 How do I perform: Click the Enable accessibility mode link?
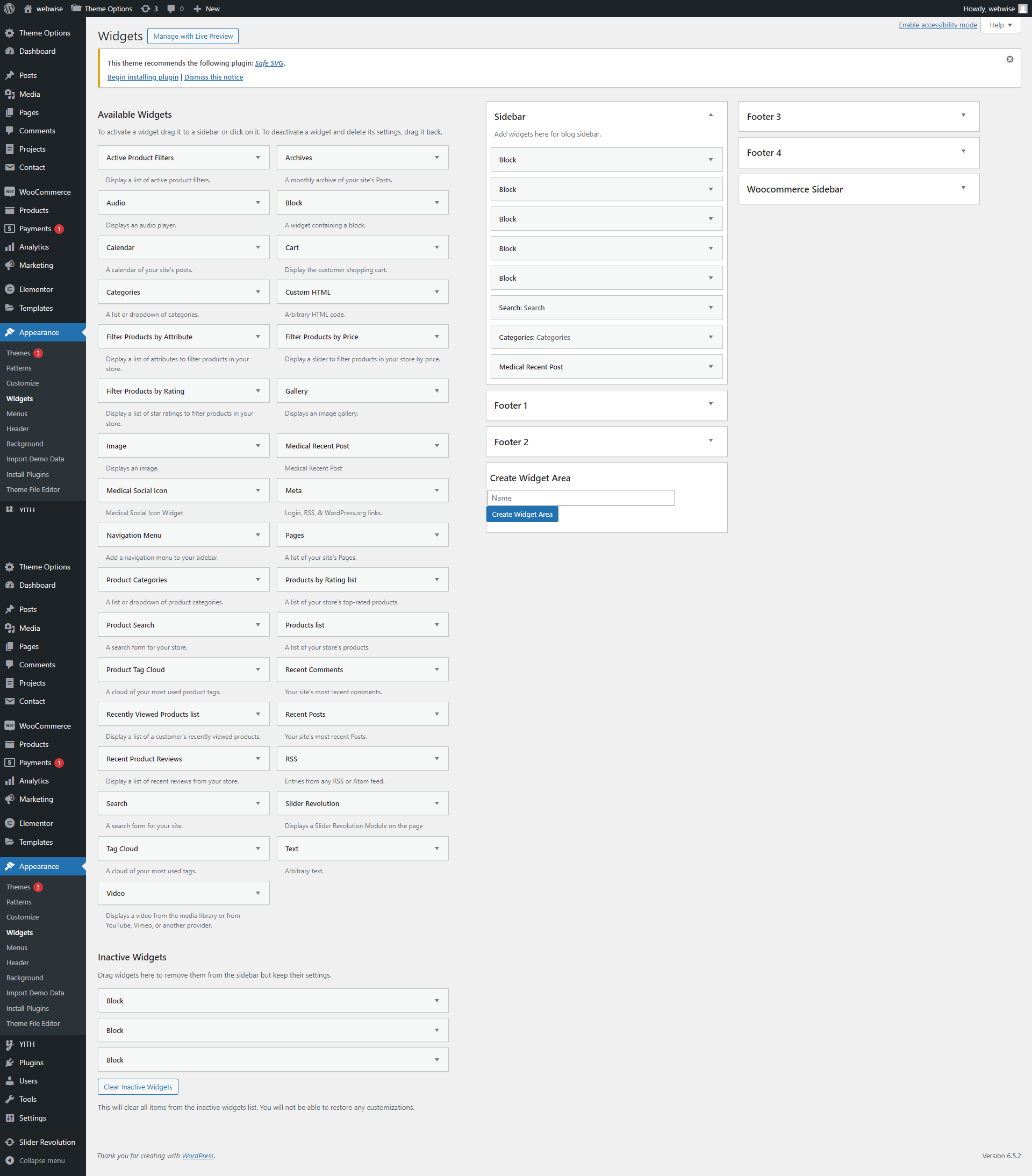tap(937, 25)
